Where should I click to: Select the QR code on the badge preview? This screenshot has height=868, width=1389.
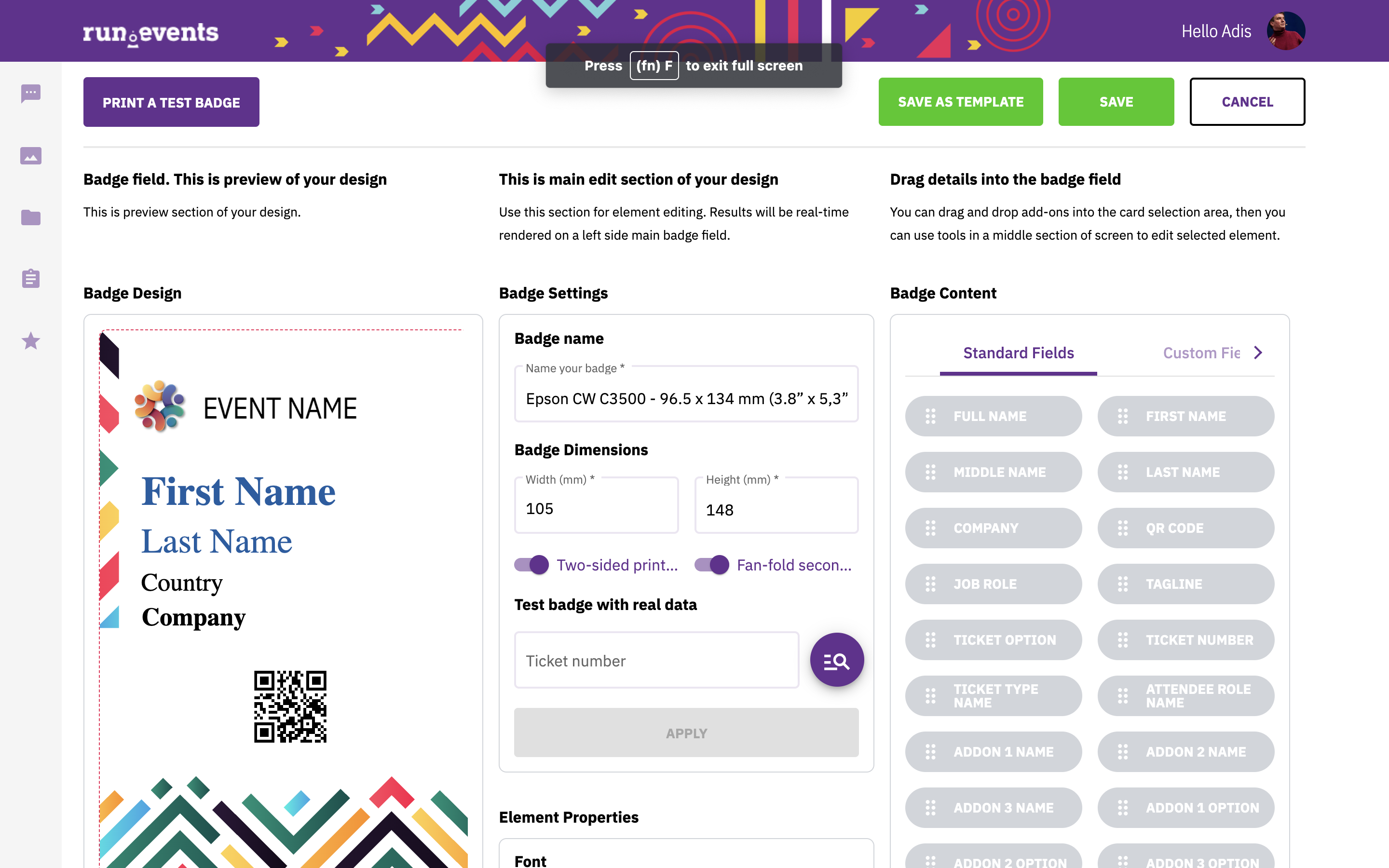[290, 706]
